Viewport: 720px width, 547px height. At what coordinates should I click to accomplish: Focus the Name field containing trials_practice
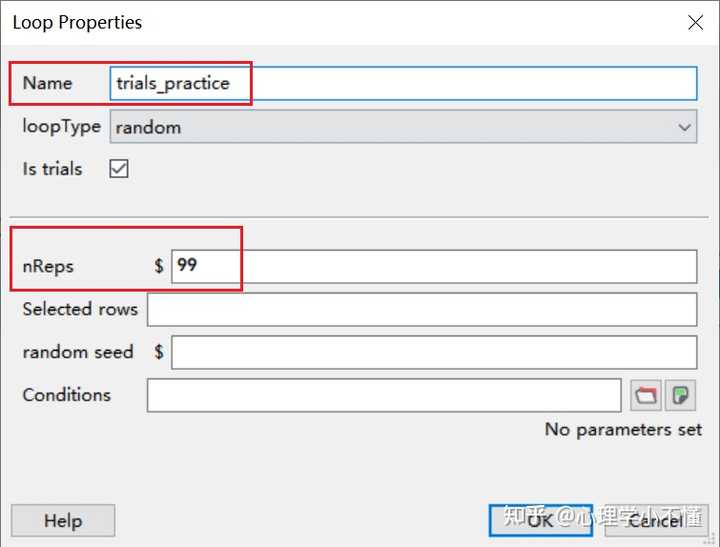click(x=403, y=83)
